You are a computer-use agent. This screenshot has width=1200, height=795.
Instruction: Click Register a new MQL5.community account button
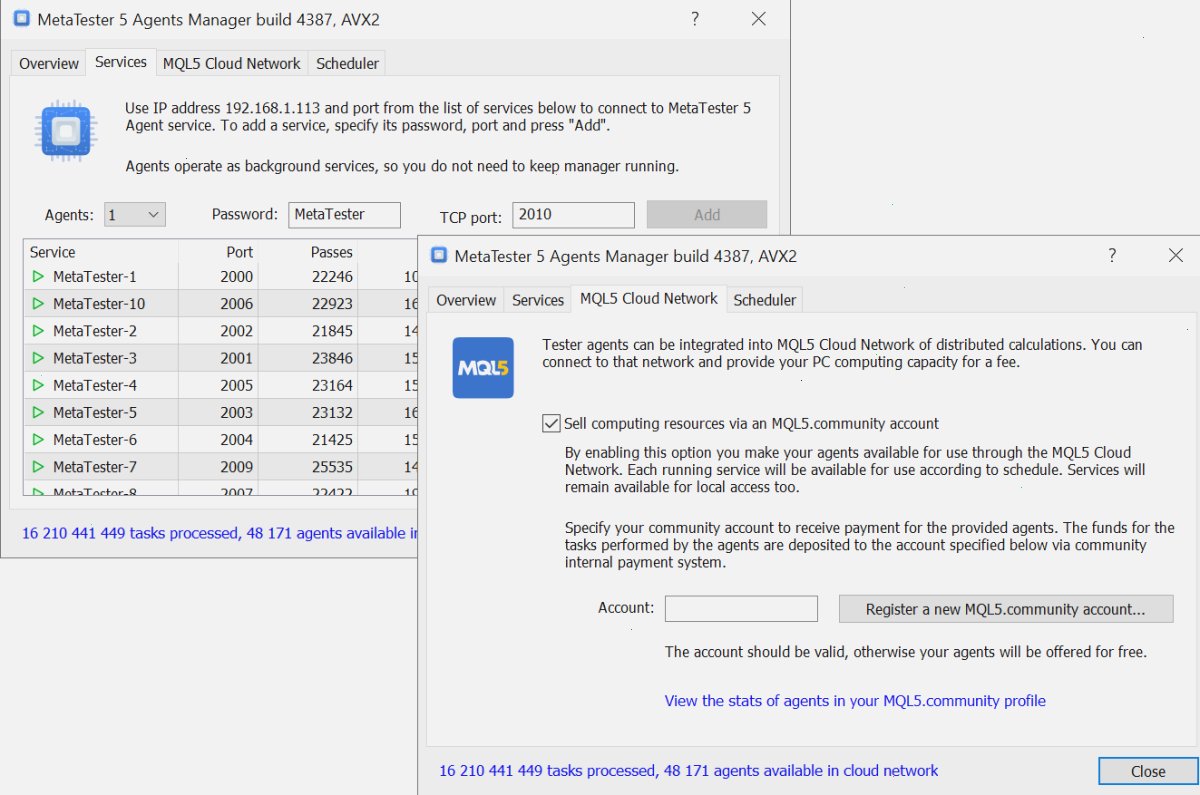[x=1006, y=609]
